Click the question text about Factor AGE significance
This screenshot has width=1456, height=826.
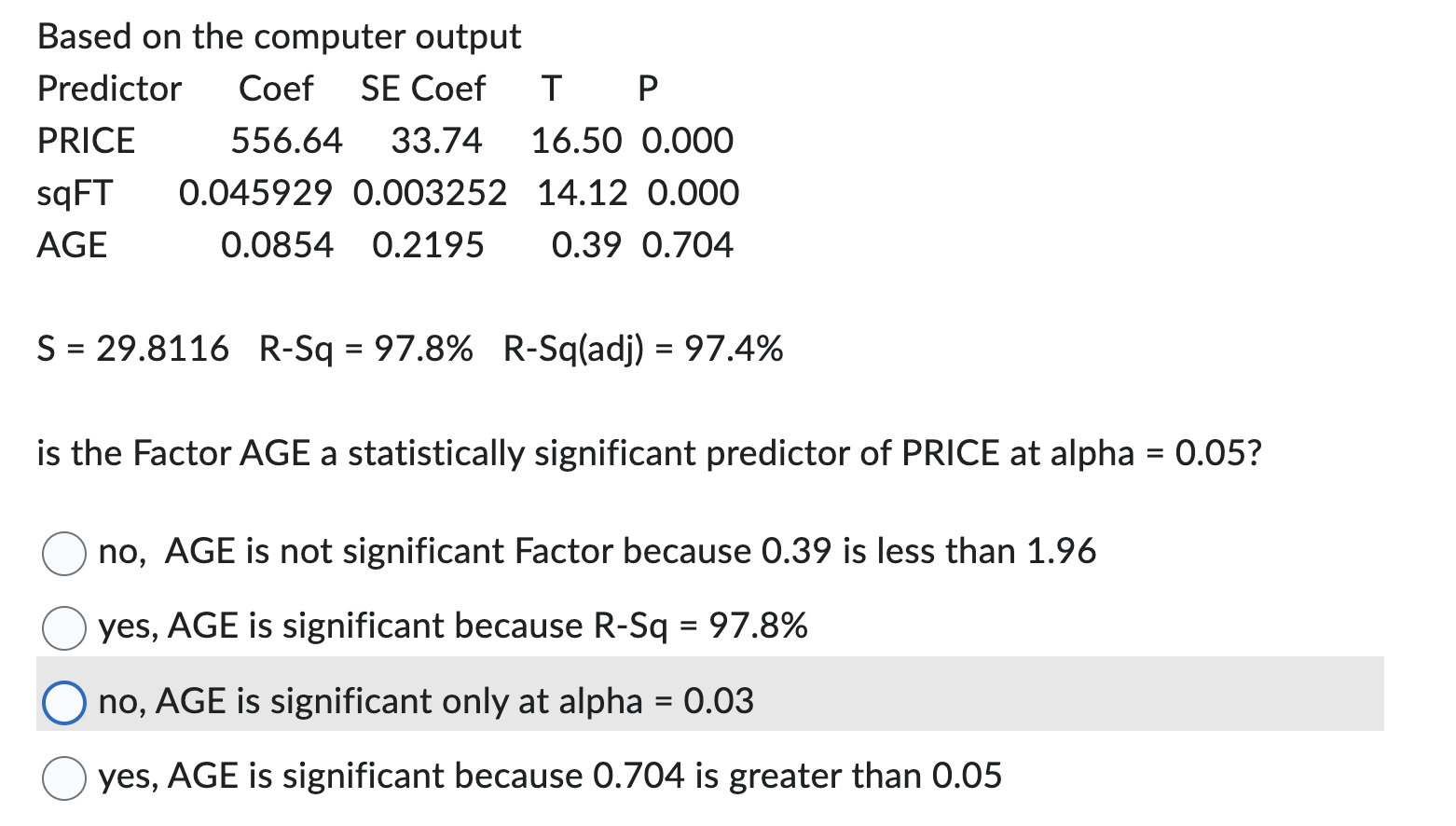[649, 454]
